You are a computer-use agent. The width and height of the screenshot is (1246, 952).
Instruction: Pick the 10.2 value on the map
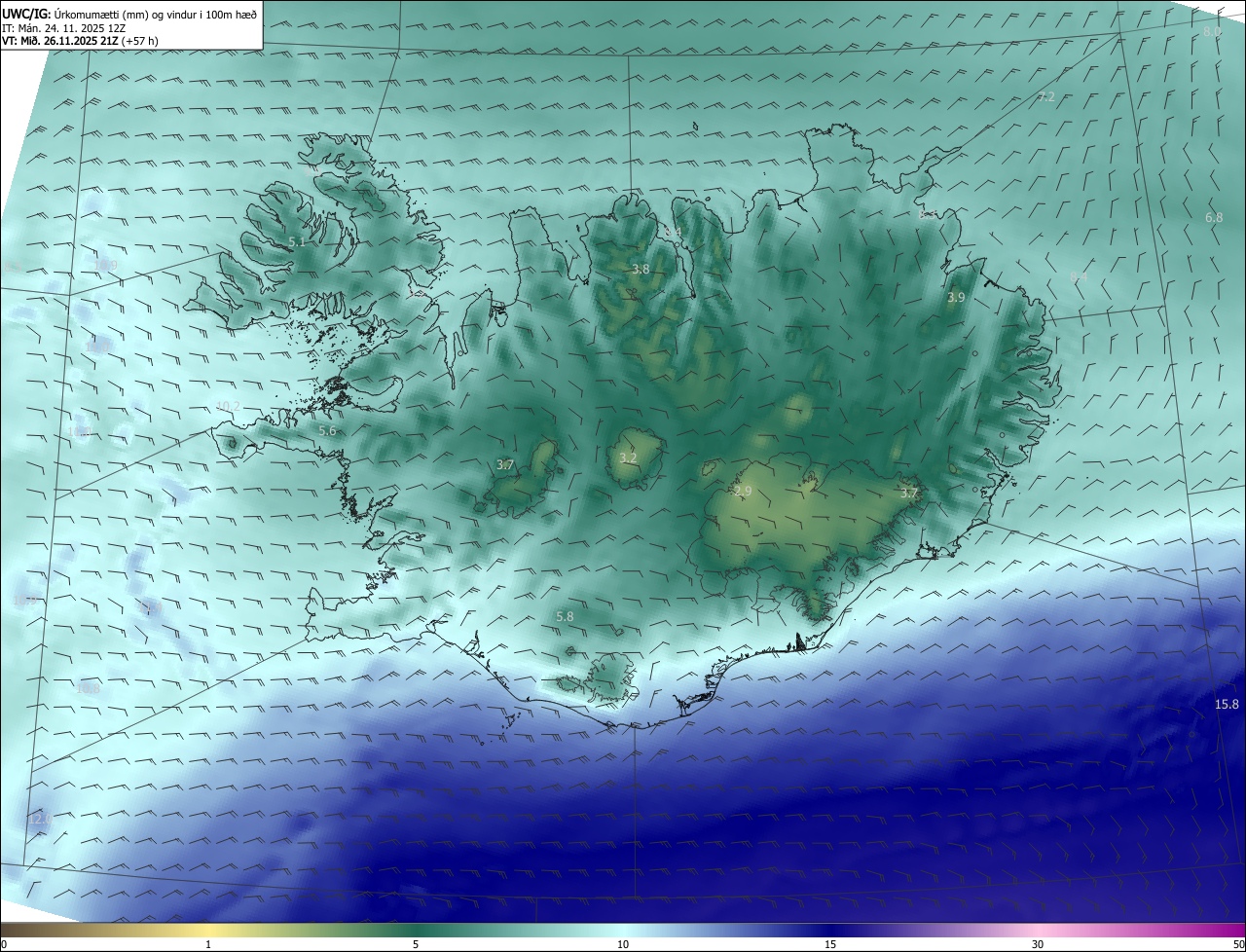point(228,406)
